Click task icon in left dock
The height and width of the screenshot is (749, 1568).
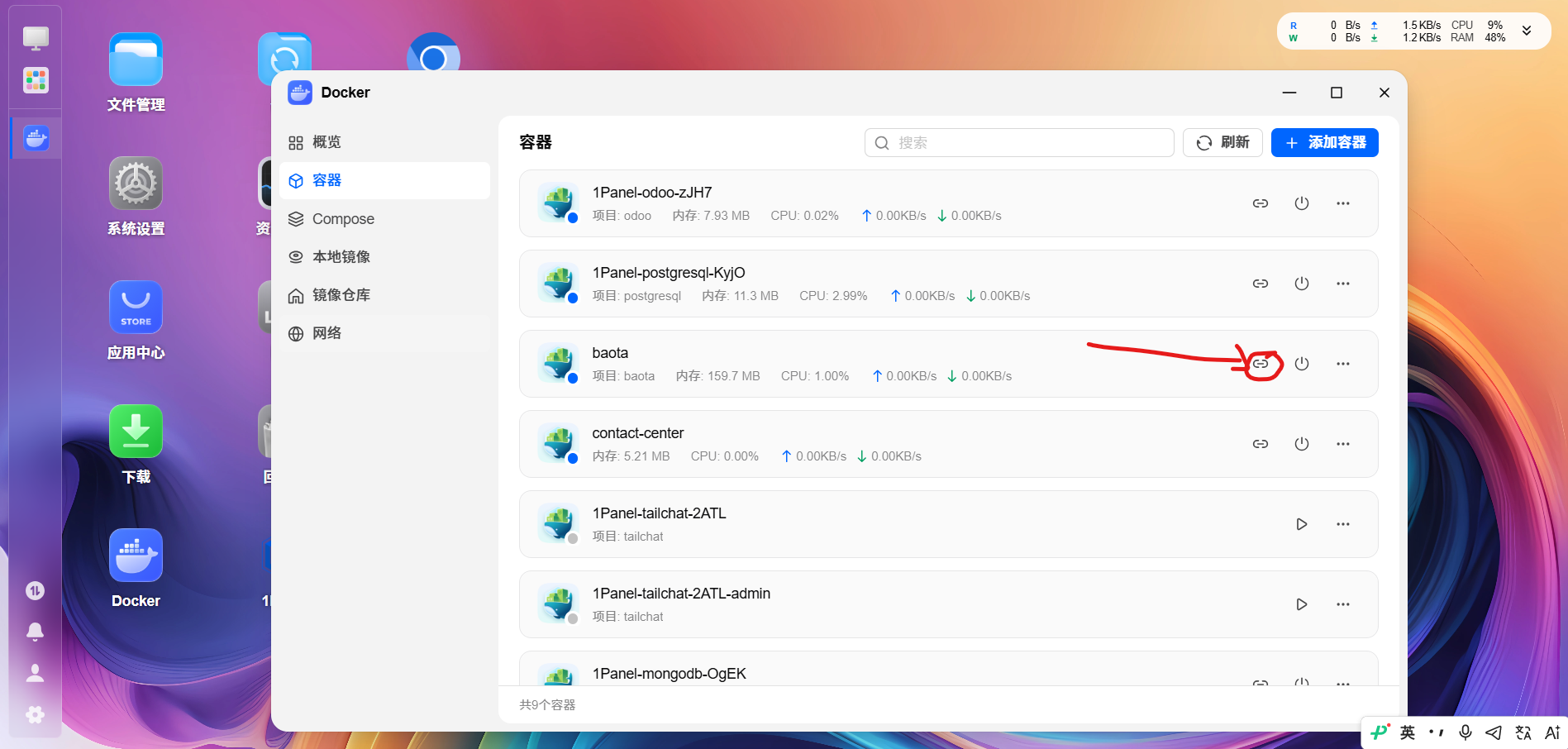35,590
